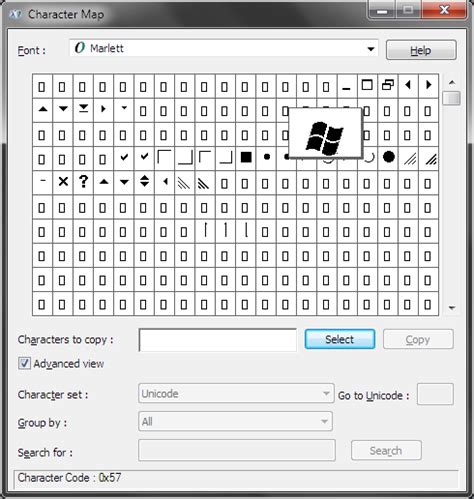Choose the thin resize grip next to the filled circle
The image size is (474, 499).
coord(409,158)
